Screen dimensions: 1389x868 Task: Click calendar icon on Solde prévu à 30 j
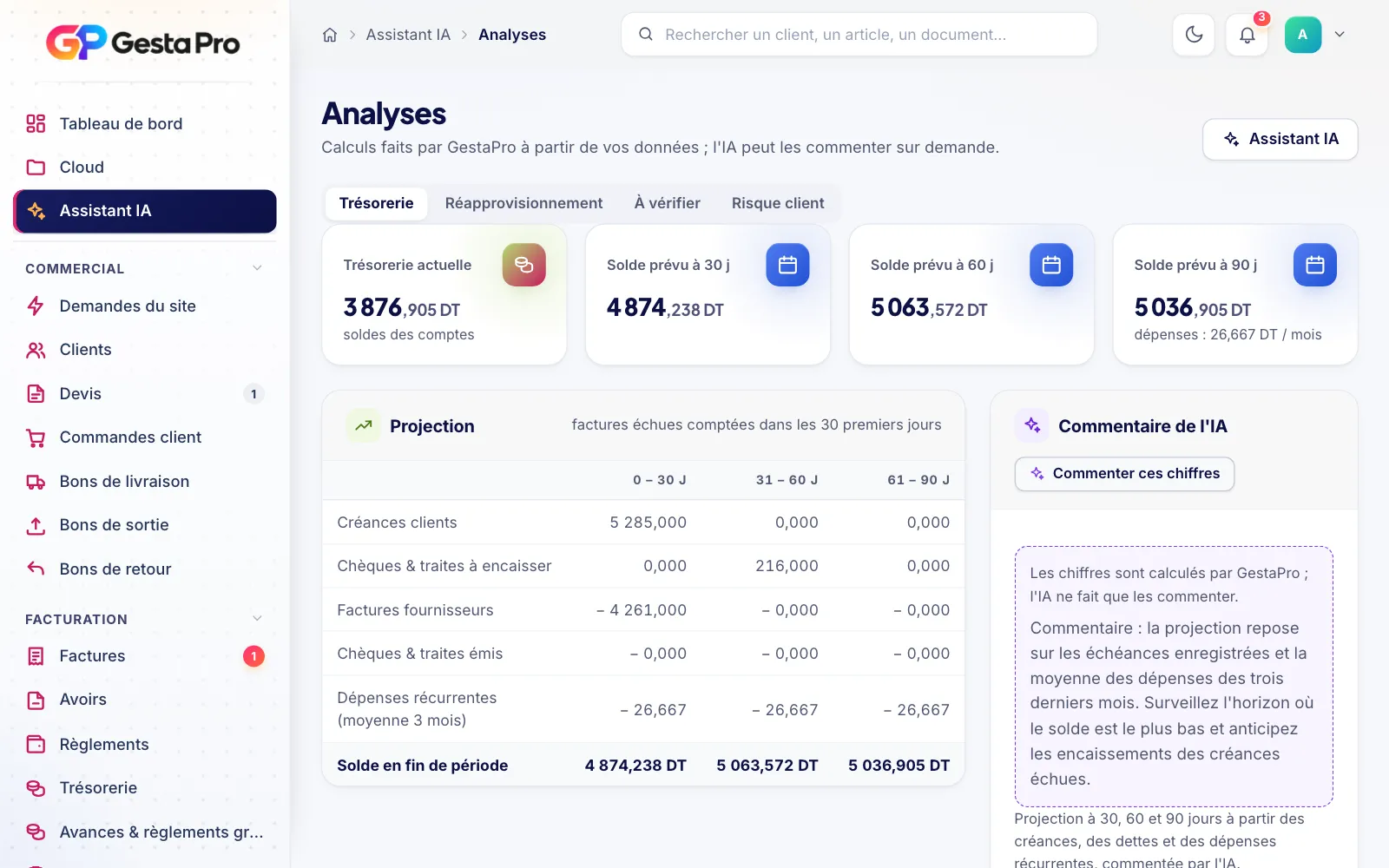[x=787, y=265]
